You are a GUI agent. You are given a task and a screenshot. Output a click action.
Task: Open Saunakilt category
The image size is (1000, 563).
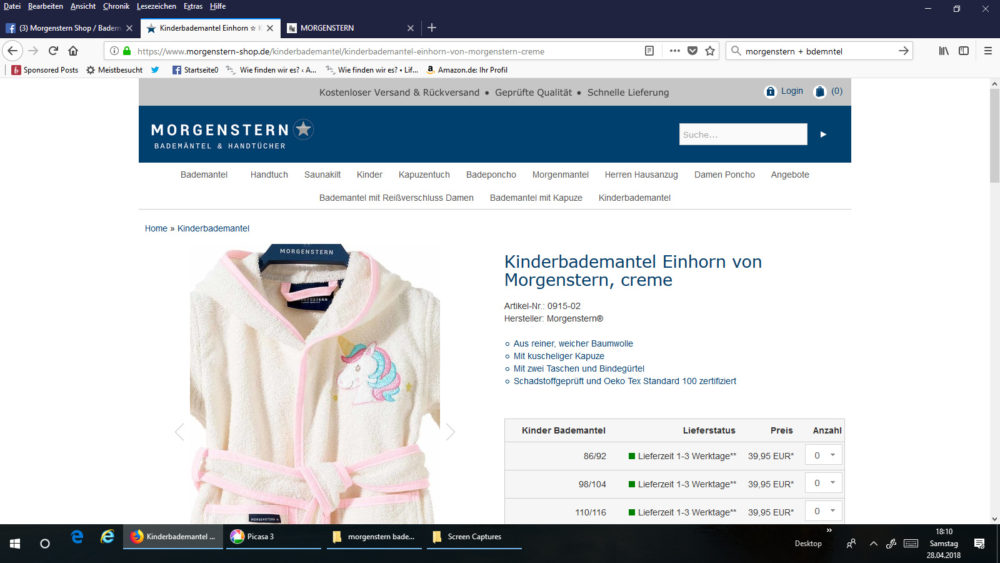click(x=322, y=175)
